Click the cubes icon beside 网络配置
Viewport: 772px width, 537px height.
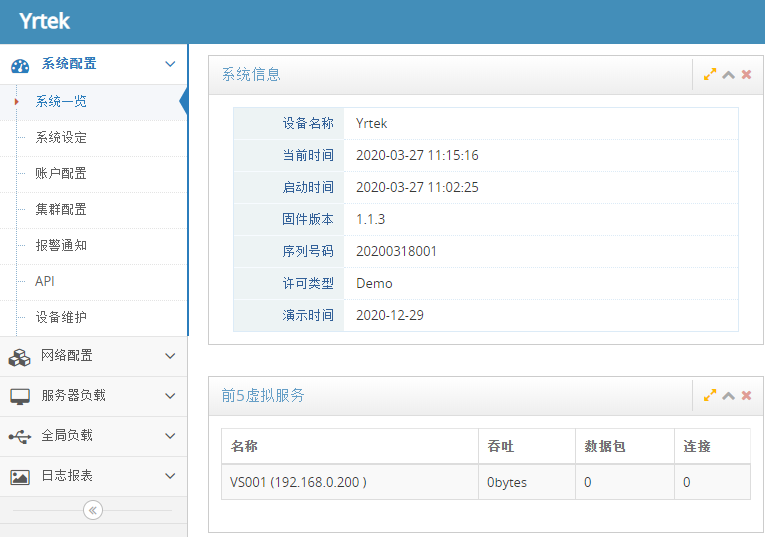point(20,356)
